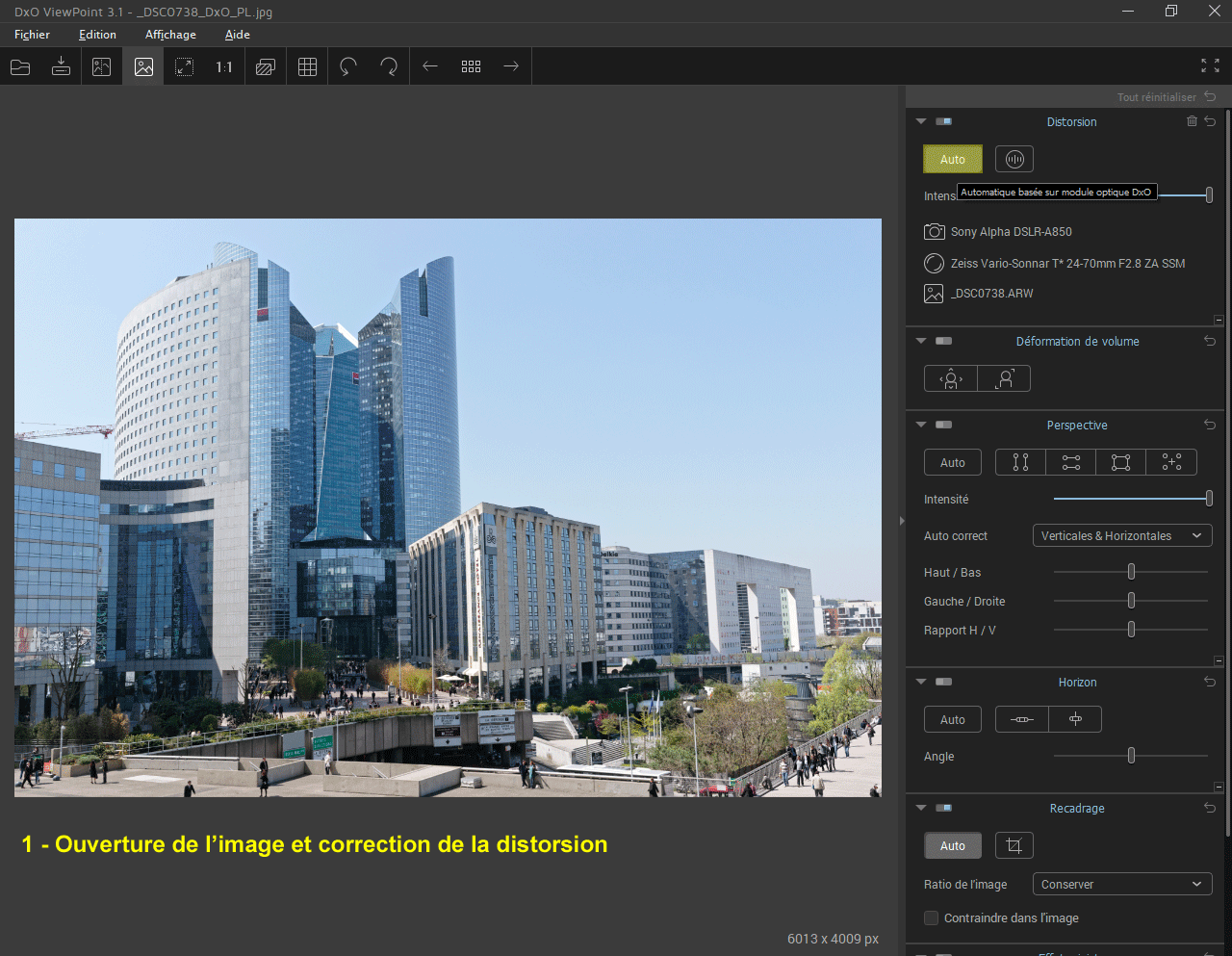Rotate image left in toolbar
Screen dimensions: 1232x956
coord(348,66)
